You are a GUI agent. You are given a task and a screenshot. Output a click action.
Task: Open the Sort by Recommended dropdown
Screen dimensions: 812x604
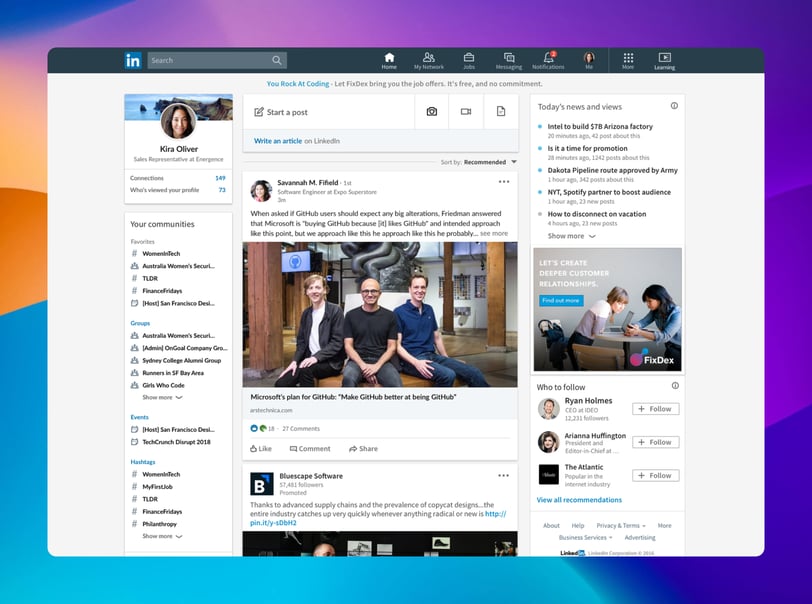[x=479, y=162]
